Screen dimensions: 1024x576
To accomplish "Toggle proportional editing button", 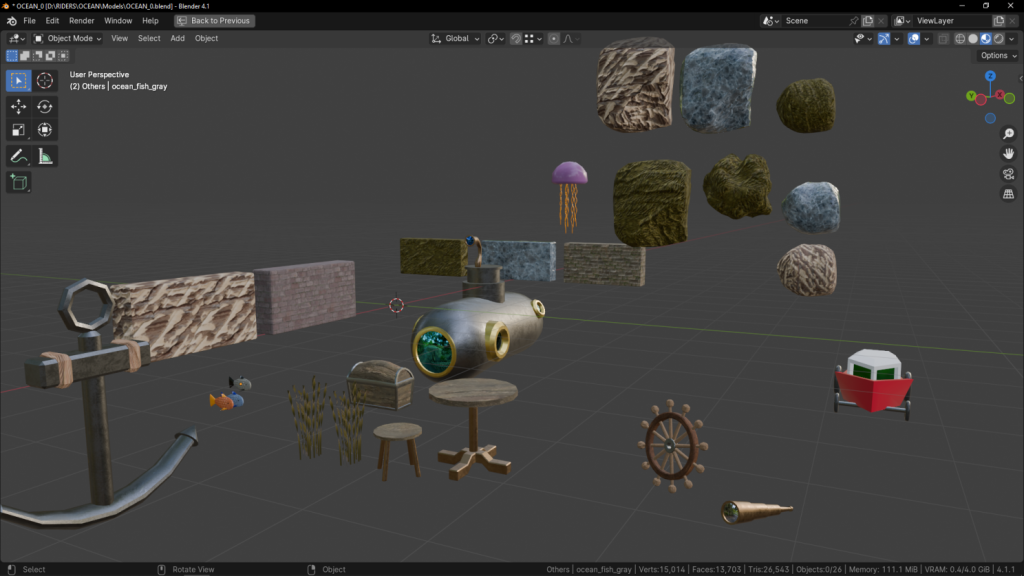I will (554, 39).
